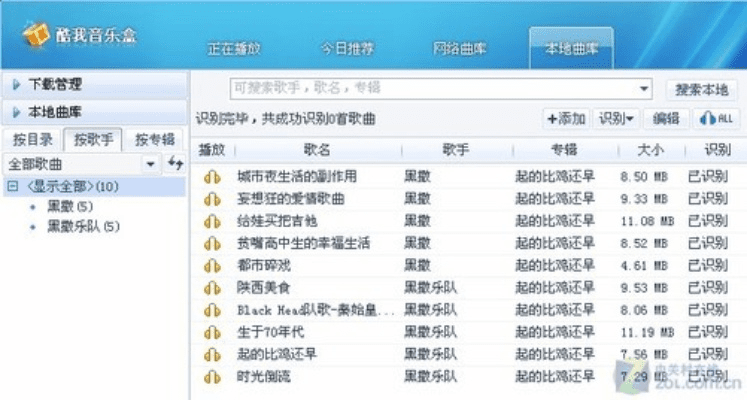
Task: Click the play ALL headphone button
Action: (x=716, y=119)
